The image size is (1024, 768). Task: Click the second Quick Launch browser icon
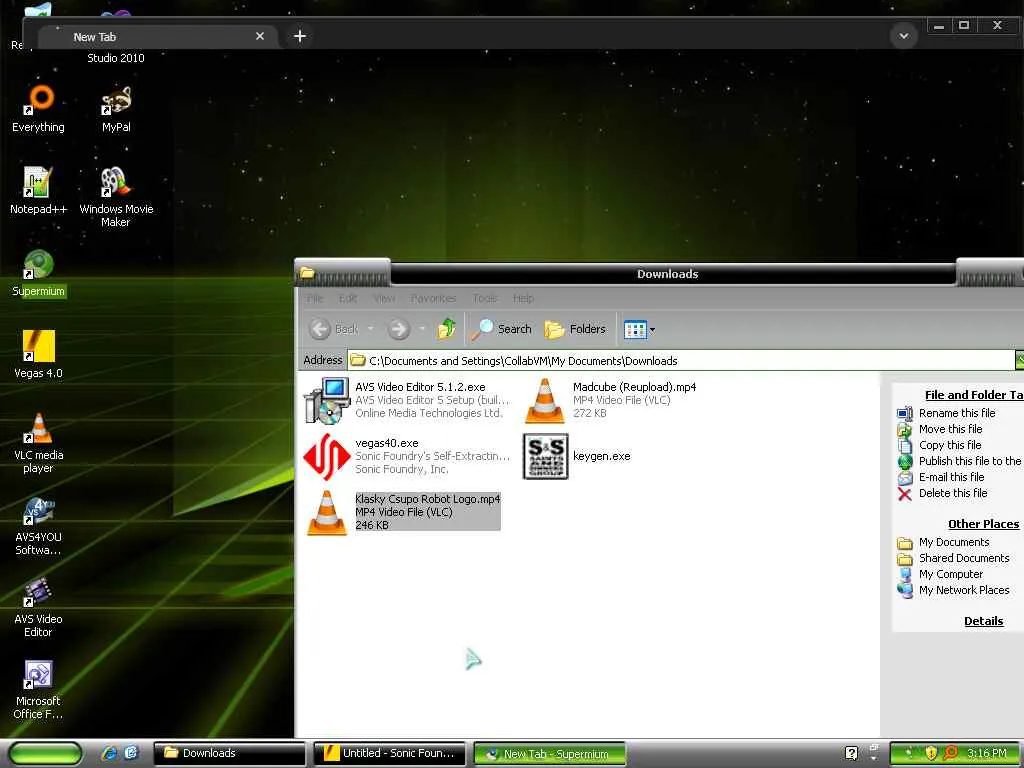coord(131,753)
